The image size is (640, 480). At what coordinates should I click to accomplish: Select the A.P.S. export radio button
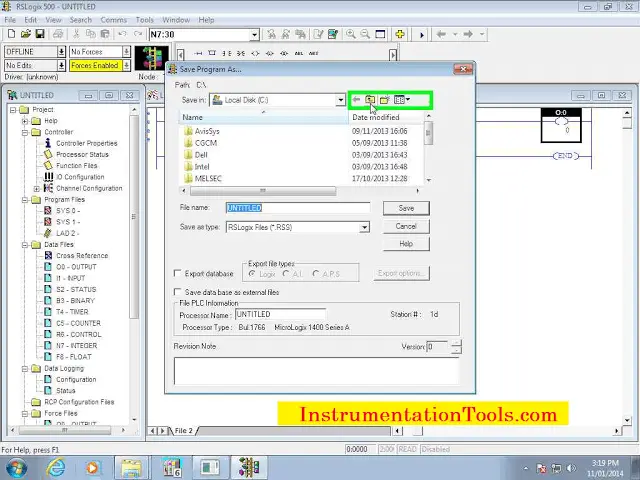316,274
